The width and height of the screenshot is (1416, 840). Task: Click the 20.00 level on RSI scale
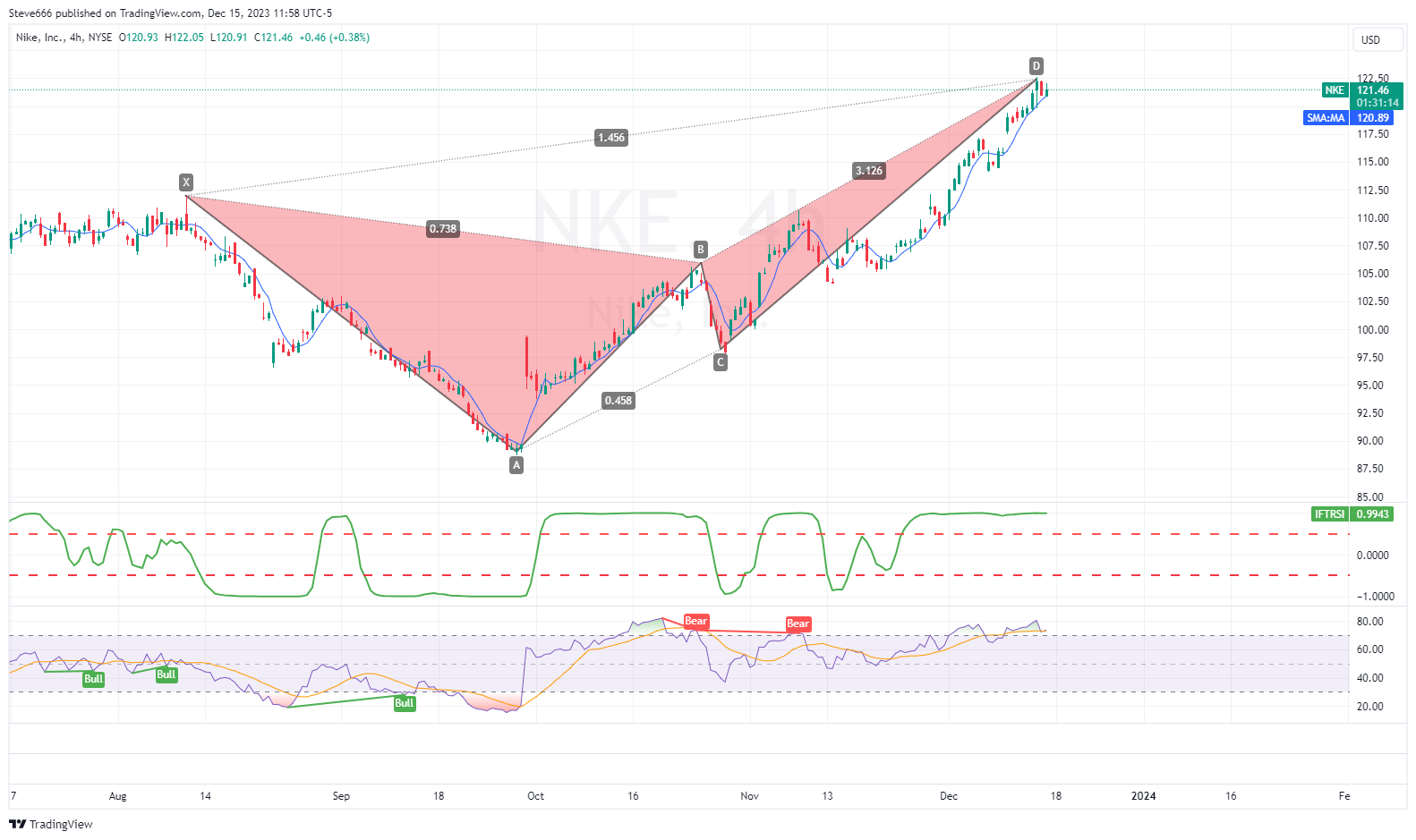[1370, 707]
